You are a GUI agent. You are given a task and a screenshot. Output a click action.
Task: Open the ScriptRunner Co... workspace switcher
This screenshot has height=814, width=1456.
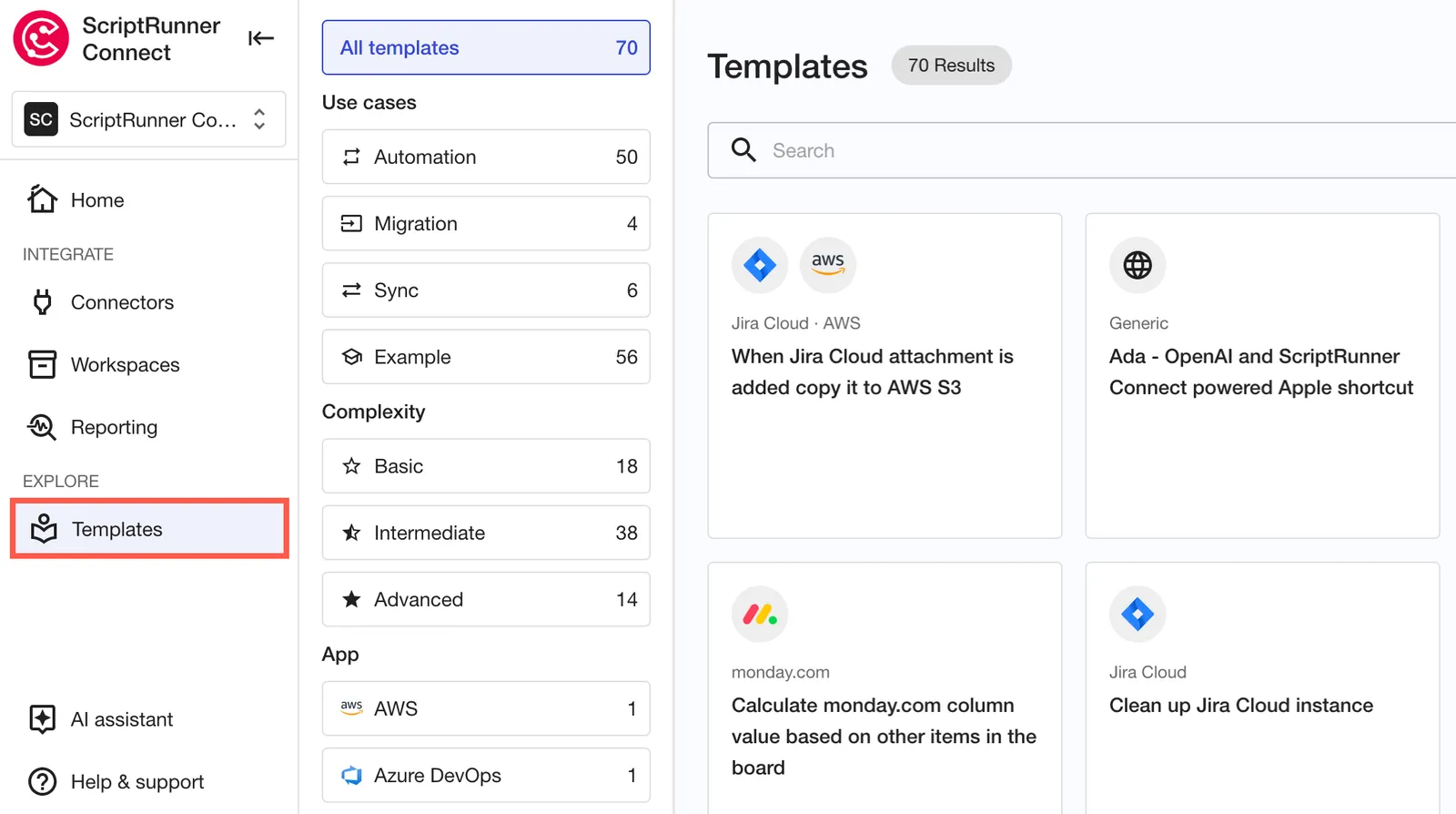coord(148,119)
